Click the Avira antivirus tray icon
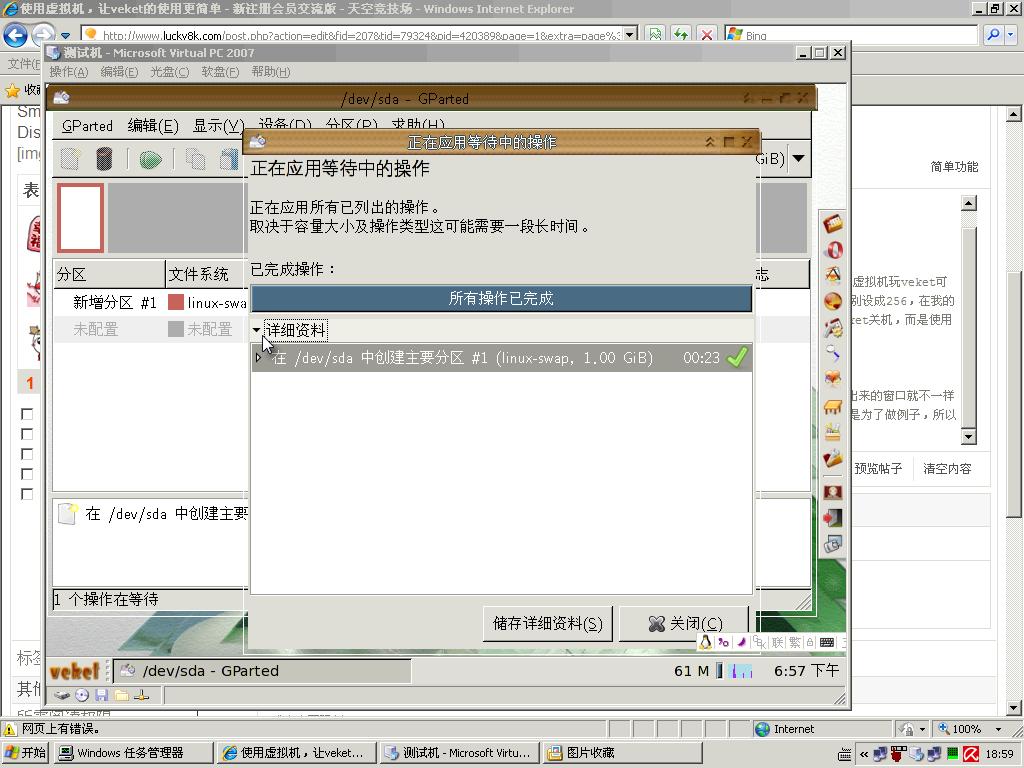 pos(971,754)
